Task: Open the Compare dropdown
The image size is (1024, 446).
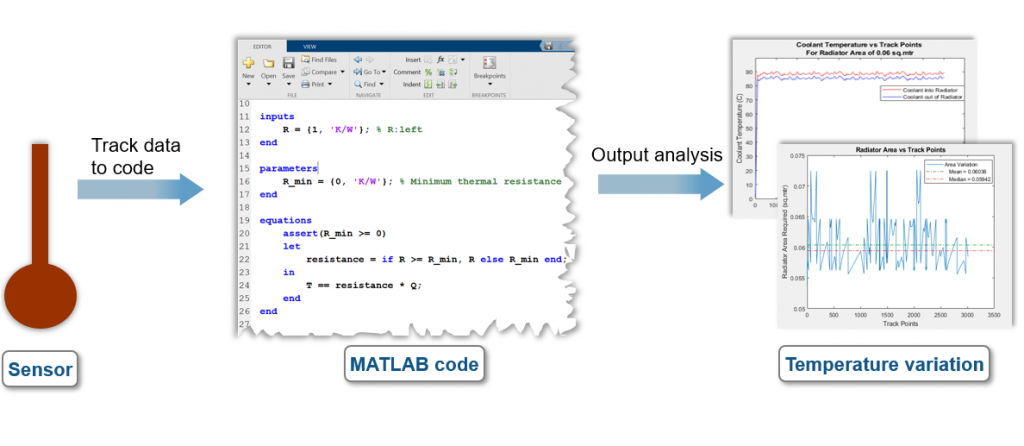Action: click(341, 72)
